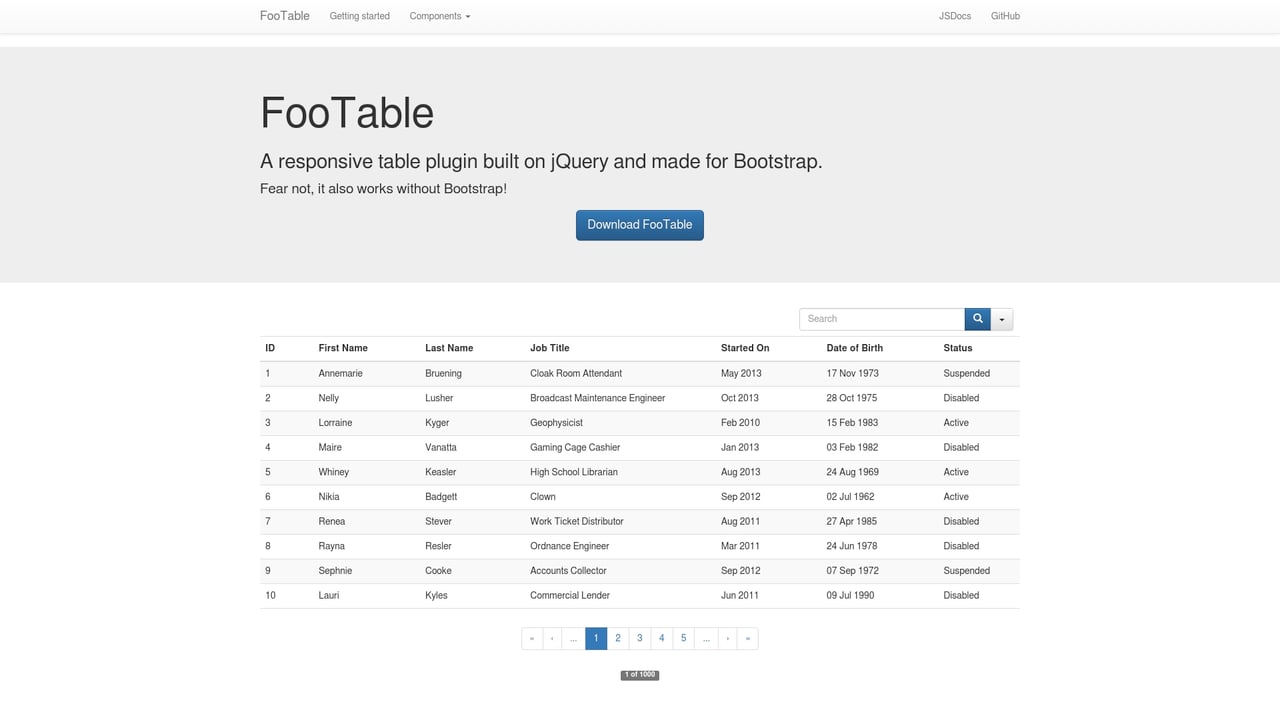This screenshot has height=720, width=1280.
Task: Click the right pagination ellipsis
Action: pyautogui.click(x=705, y=638)
